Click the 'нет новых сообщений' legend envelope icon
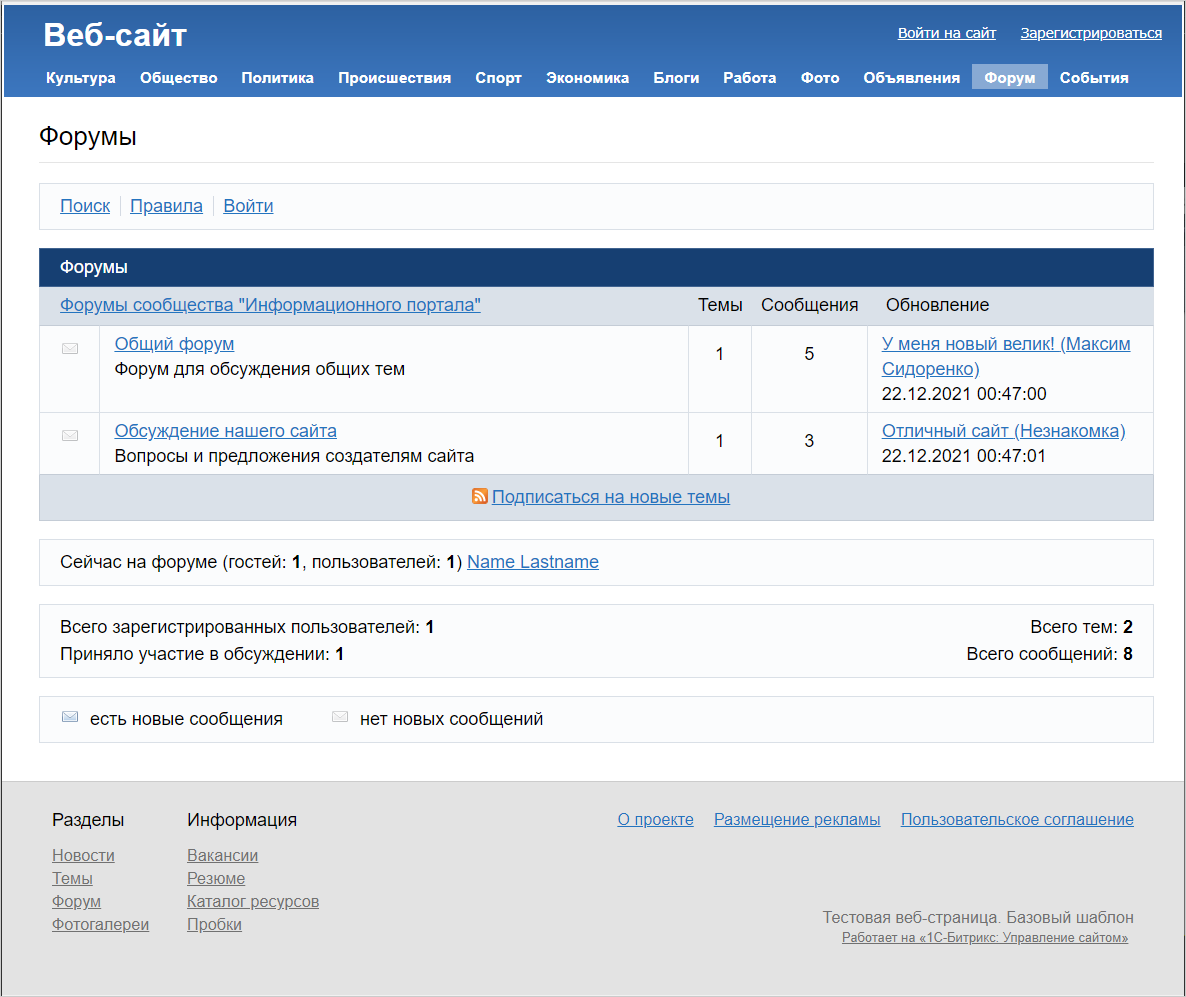 [340, 717]
